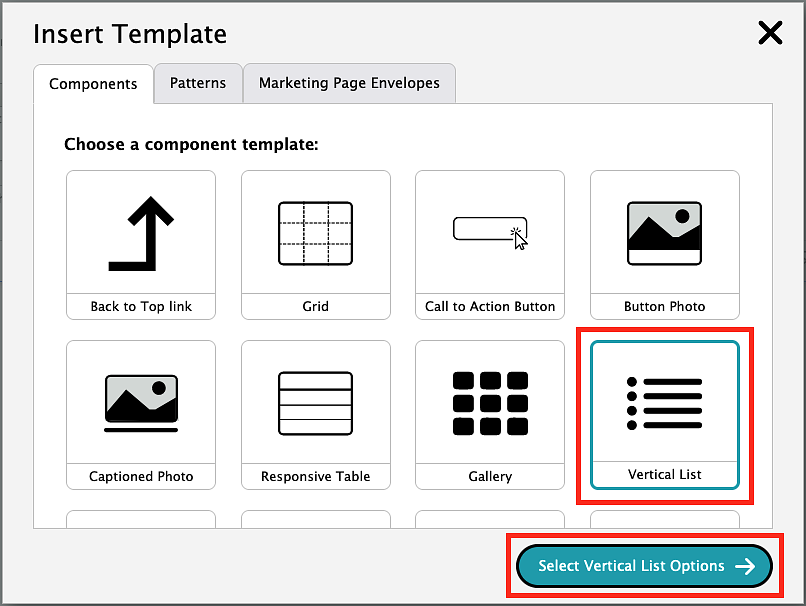
Task: Pick the Gallery grid icon
Action: [490, 403]
